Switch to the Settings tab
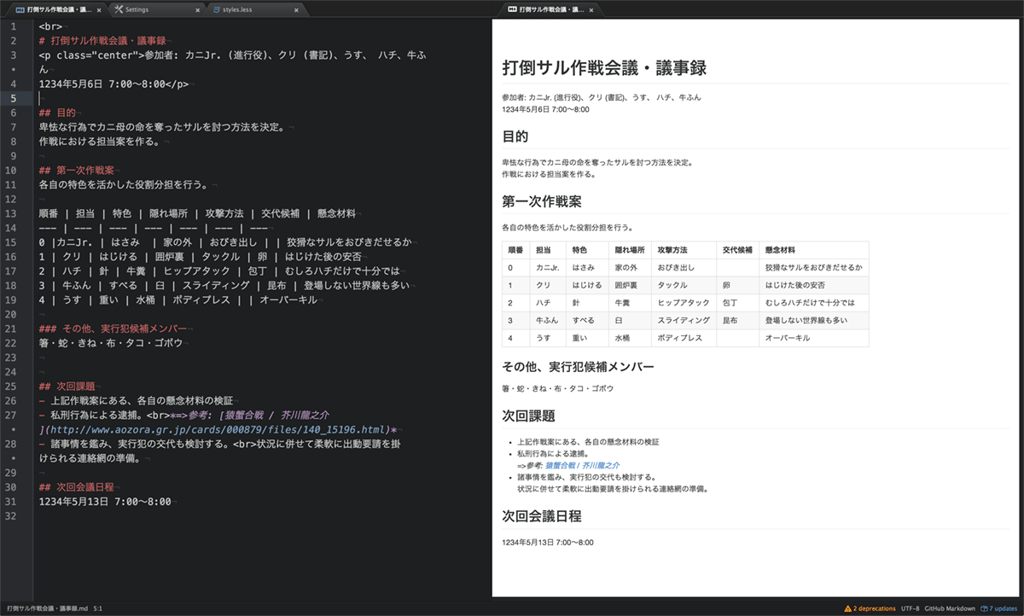 click(x=140, y=8)
